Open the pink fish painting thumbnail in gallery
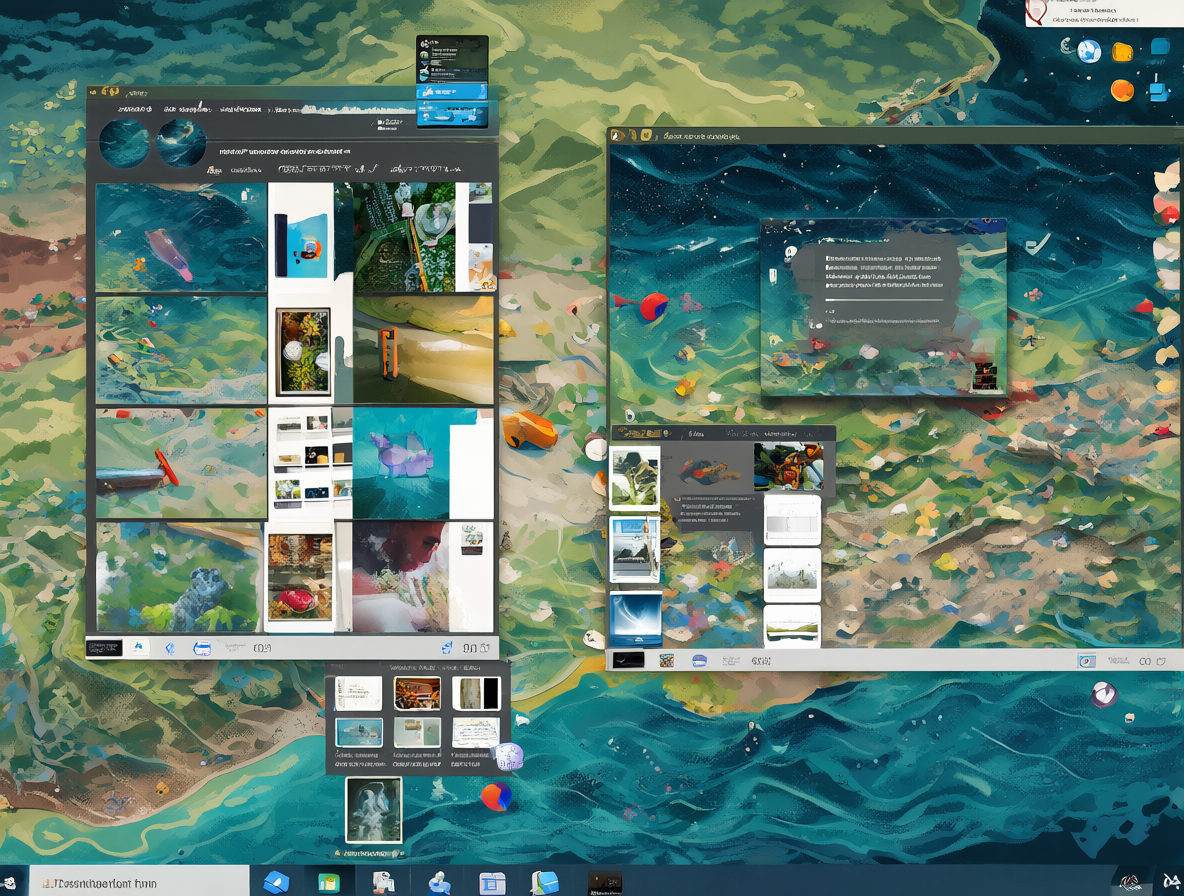Image resolution: width=1184 pixels, height=896 pixels. coord(181,237)
